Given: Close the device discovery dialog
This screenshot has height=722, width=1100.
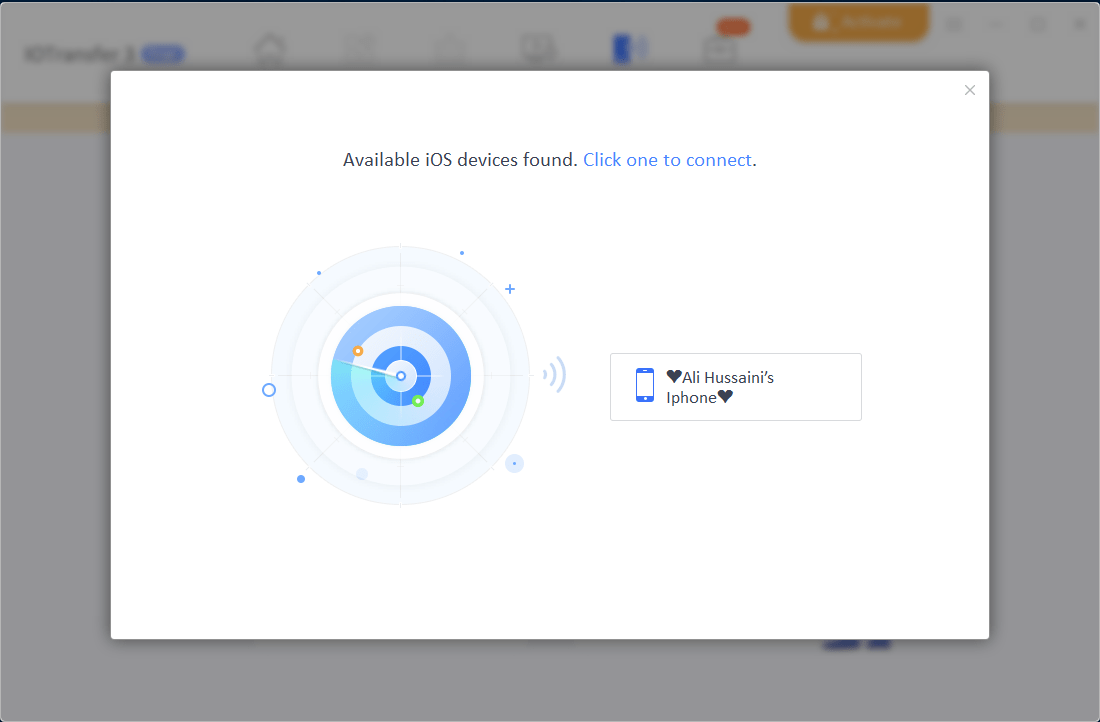Looking at the screenshot, I should coord(969,90).
